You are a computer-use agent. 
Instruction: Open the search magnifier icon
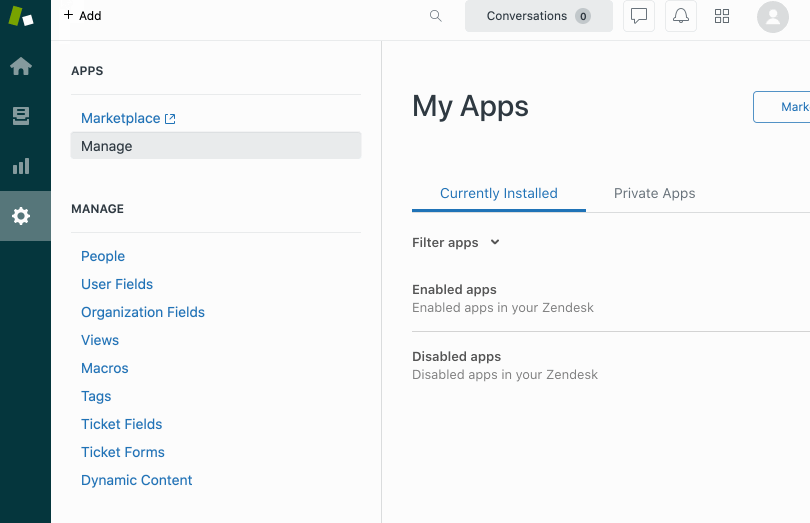coord(435,16)
